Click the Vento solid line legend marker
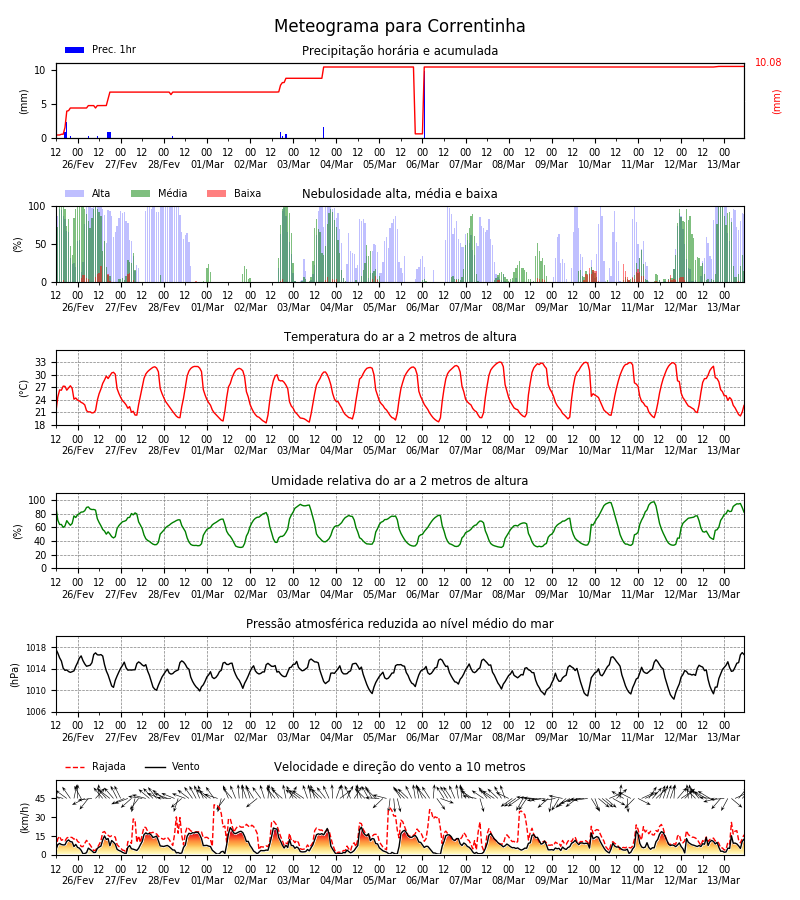This screenshot has width=800, height=900. point(155,767)
